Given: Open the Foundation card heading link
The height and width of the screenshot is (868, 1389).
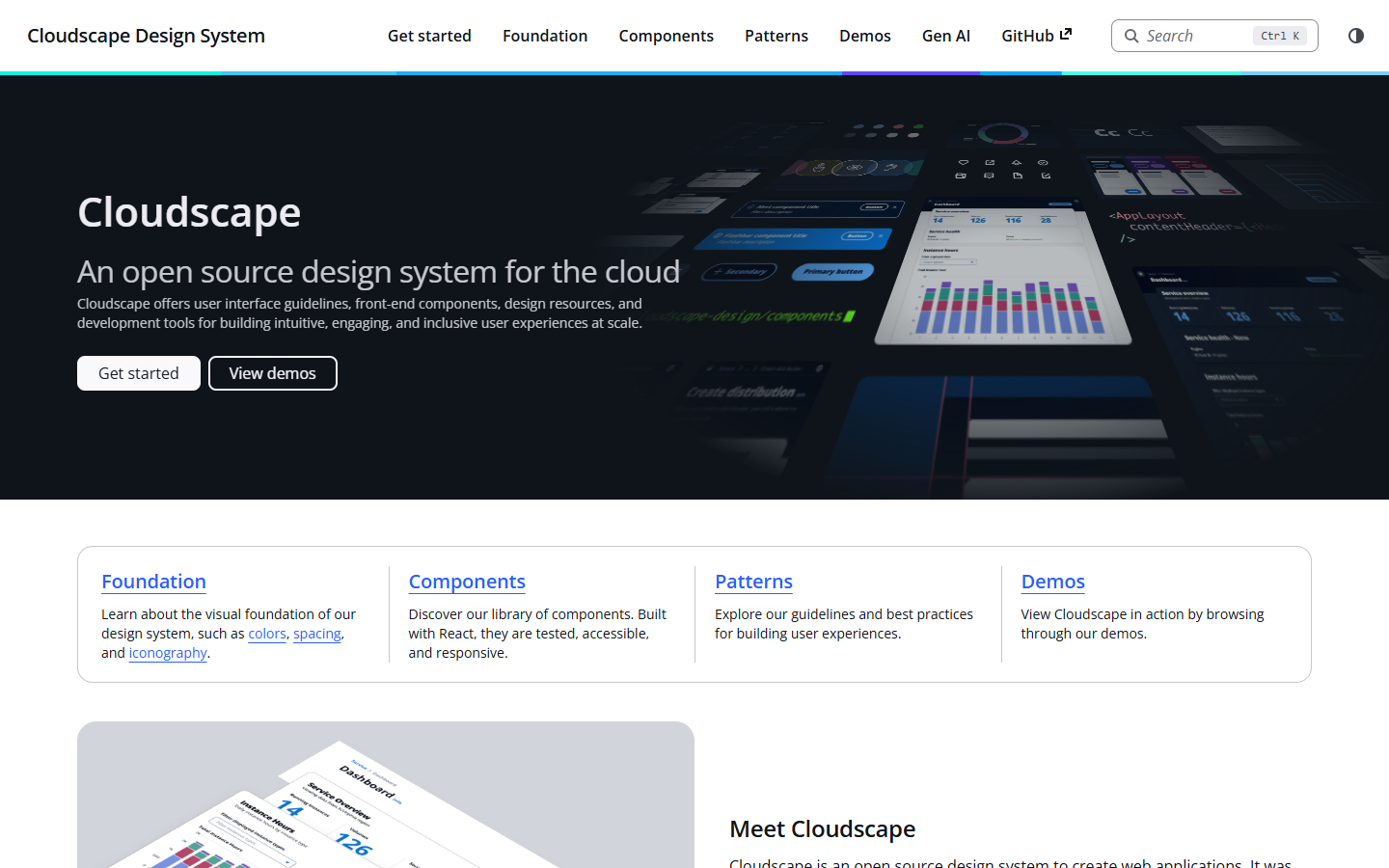Looking at the screenshot, I should click(x=154, y=582).
